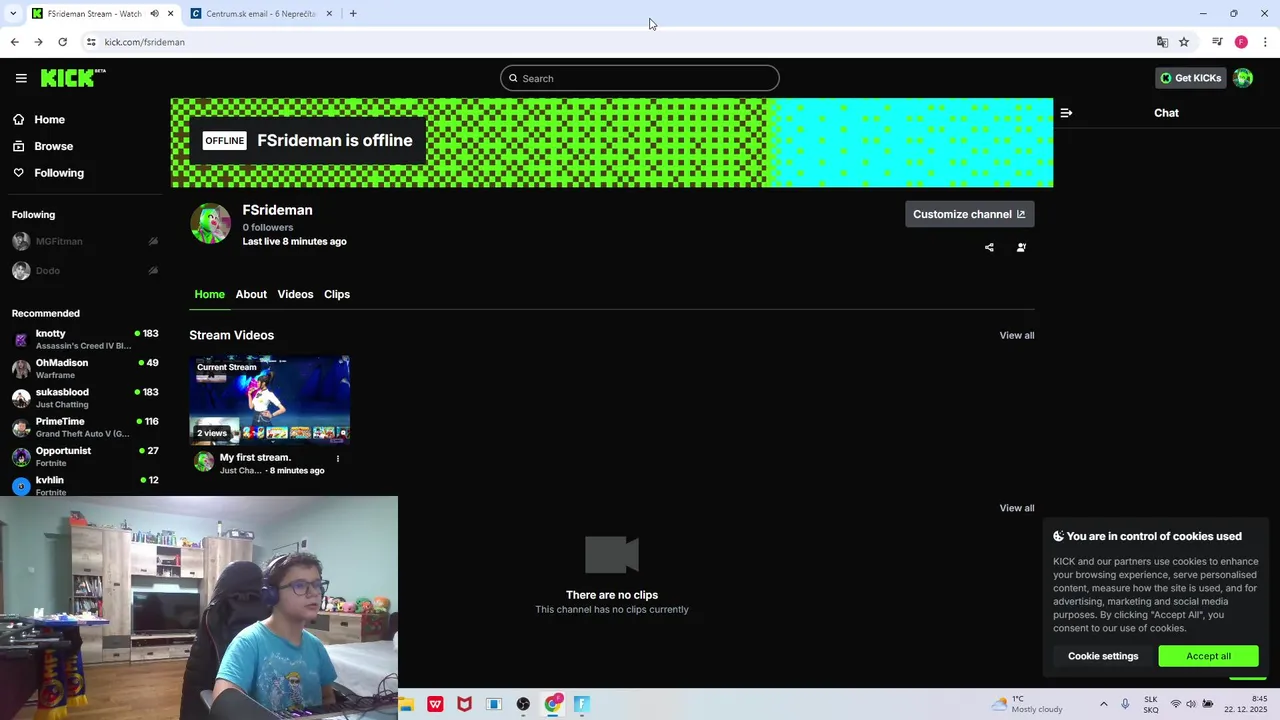Open the Current Stream video thumbnail

point(270,400)
